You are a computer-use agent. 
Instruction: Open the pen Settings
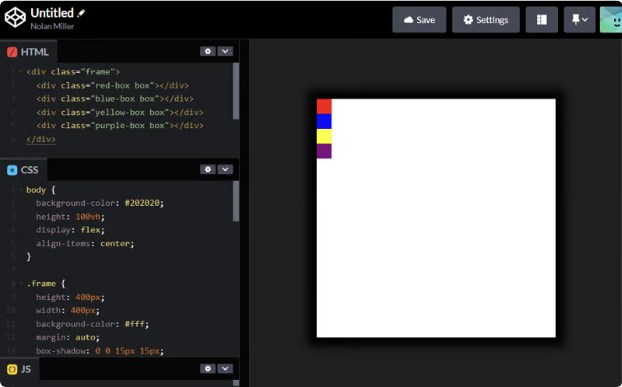[x=486, y=20]
